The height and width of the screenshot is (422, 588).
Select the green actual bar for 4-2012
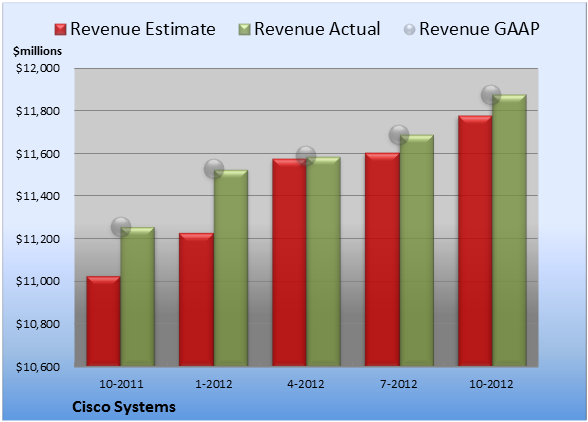[x=323, y=261]
